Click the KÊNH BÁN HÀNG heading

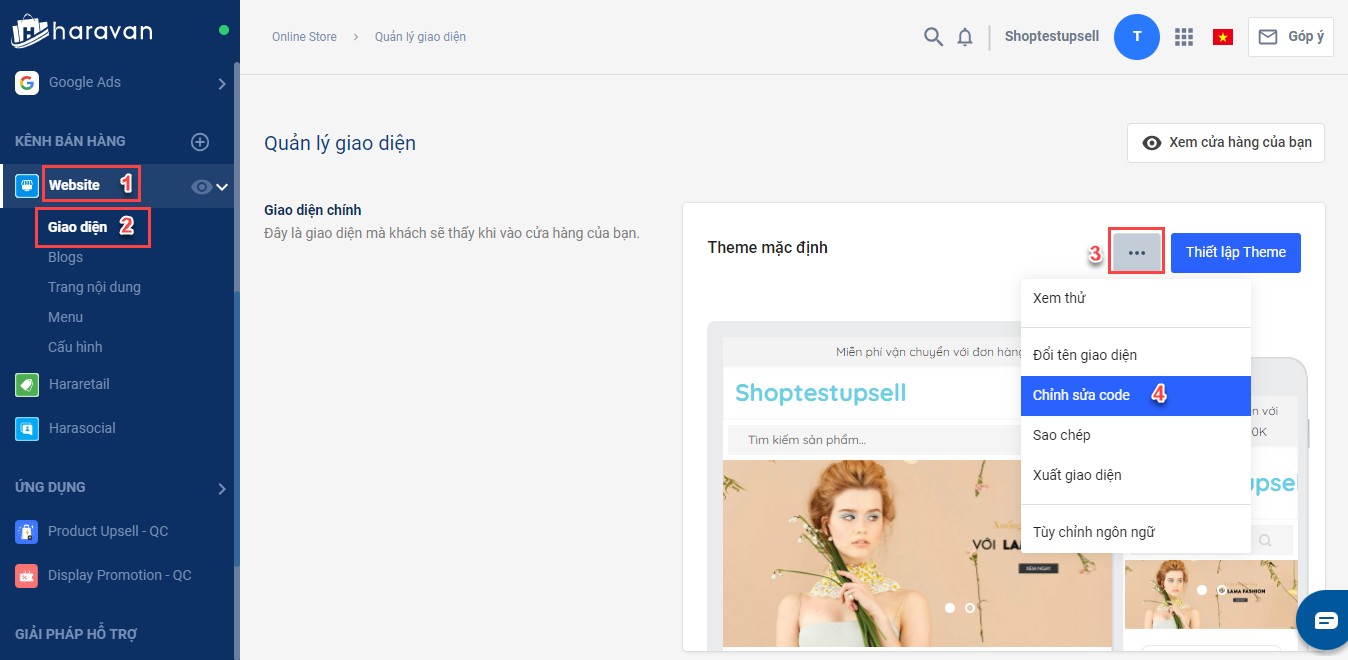(x=70, y=141)
